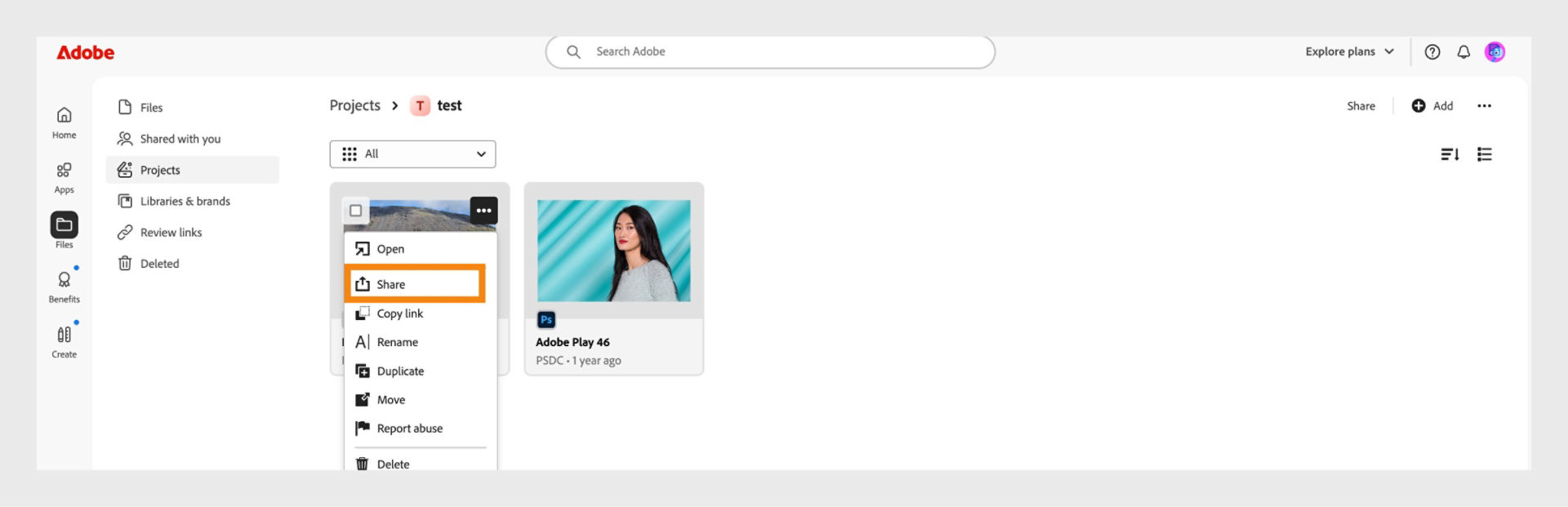Viewport: 1568px width, 507px height.
Task: Click the plus icon next to Add
Action: pyautogui.click(x=1419, y=105)
